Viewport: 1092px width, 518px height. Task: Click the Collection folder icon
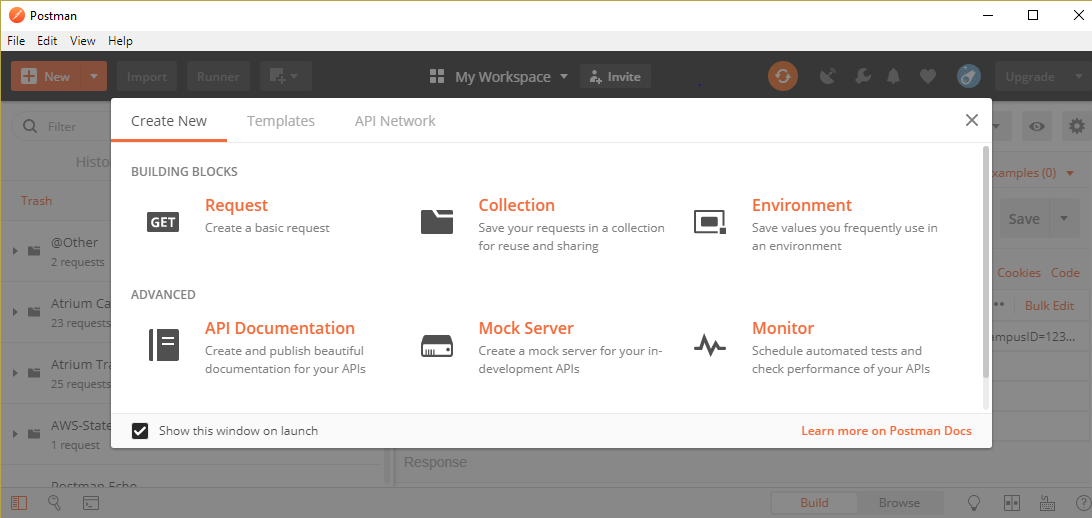pyautogui.click(x=437, y=221)
